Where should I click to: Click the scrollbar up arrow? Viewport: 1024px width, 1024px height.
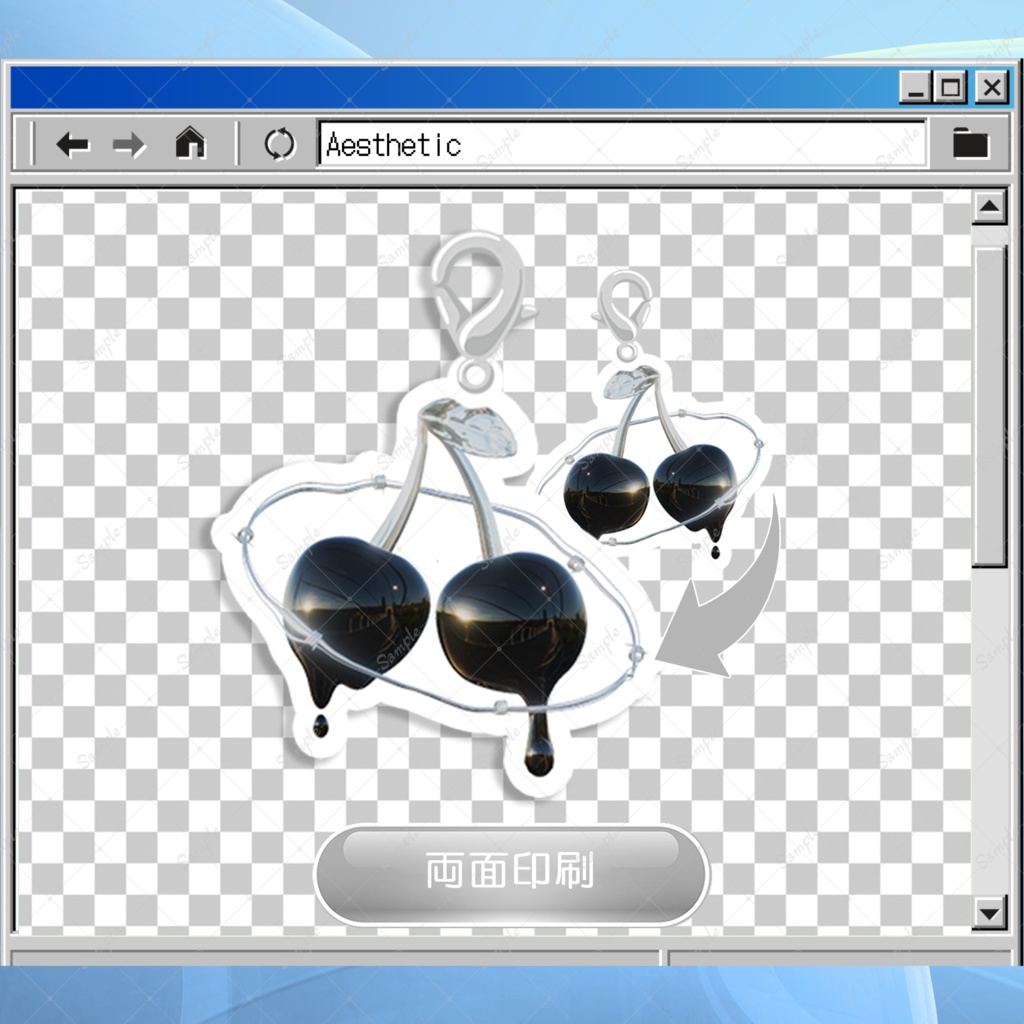click(990, 207)
